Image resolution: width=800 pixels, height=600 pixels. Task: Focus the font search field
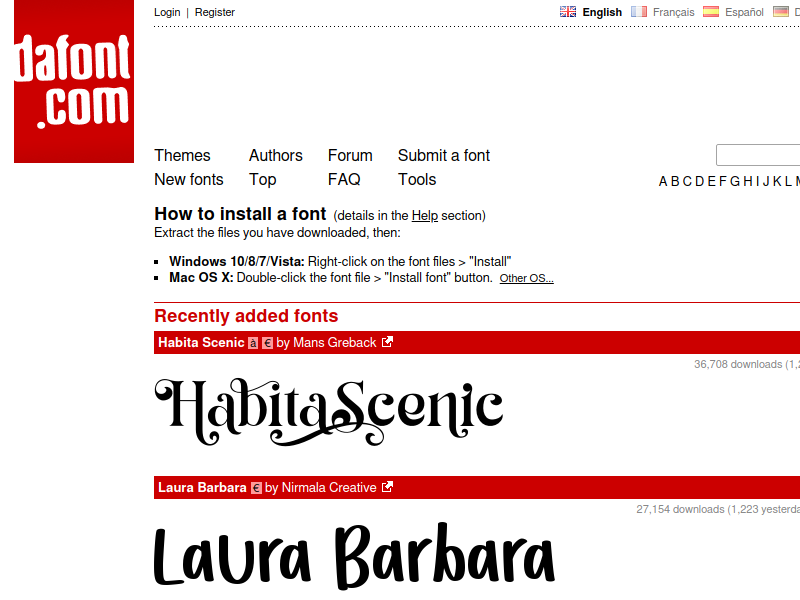[758, 155]
